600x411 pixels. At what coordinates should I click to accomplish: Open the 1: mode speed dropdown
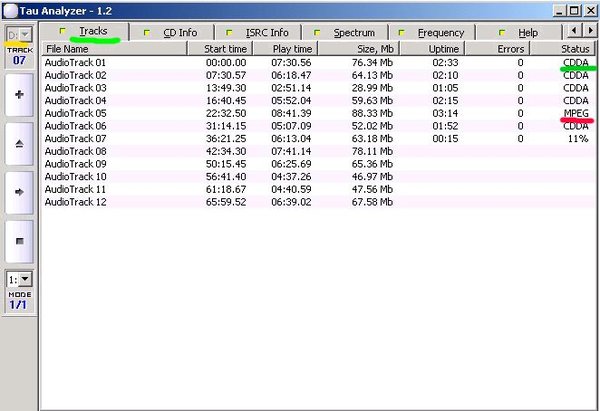click(25, 279)
